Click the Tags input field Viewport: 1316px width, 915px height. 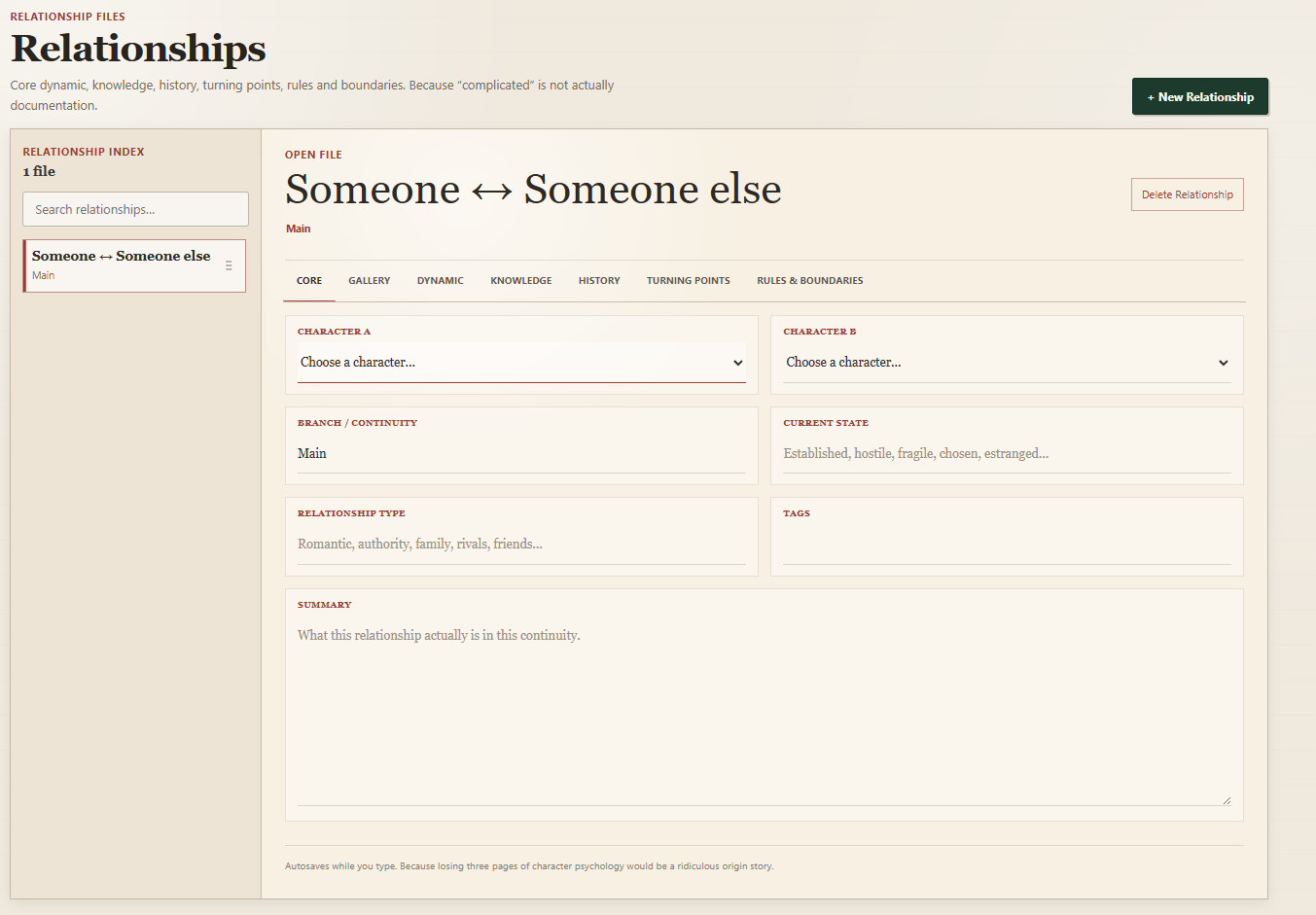point(1007,545)
